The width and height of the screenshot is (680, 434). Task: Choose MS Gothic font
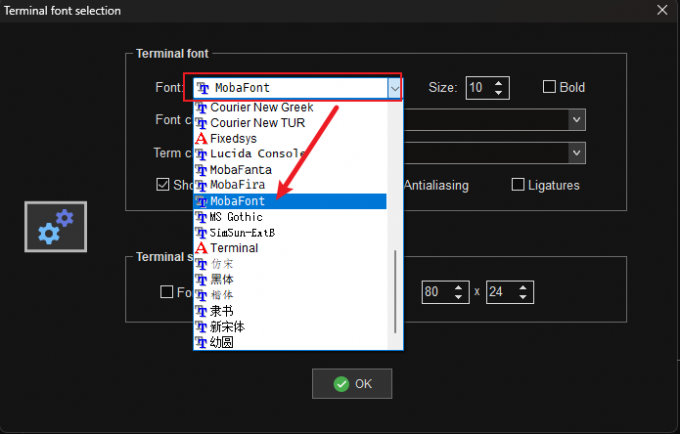click(x=290, y=217)
